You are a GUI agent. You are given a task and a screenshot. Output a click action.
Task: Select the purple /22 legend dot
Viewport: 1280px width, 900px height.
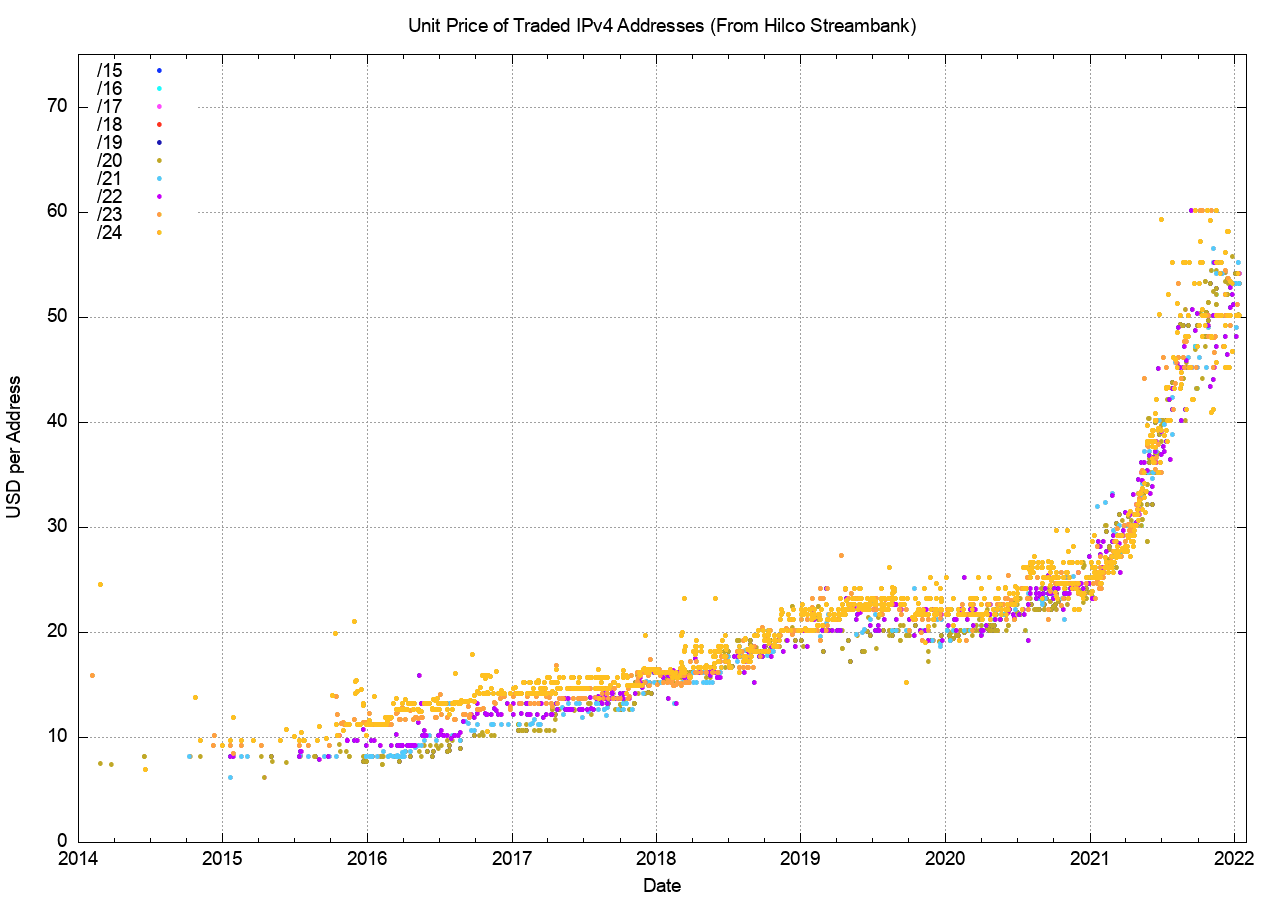(x=159, y=196)
